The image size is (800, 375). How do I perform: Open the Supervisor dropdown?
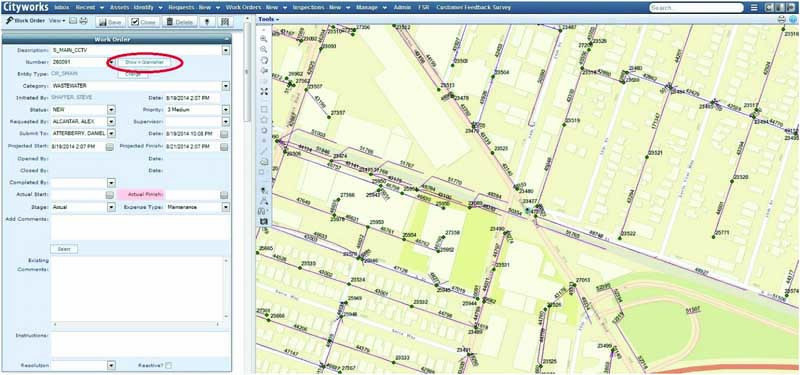[226, 122]
